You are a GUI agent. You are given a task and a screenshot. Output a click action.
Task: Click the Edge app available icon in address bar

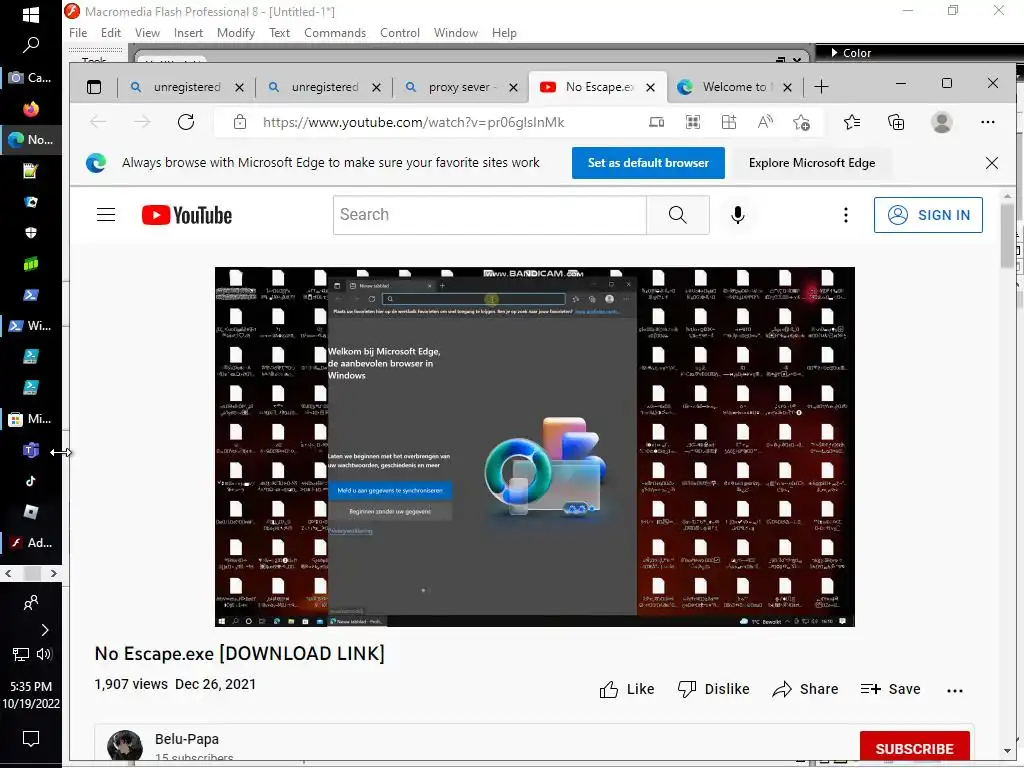656,122
